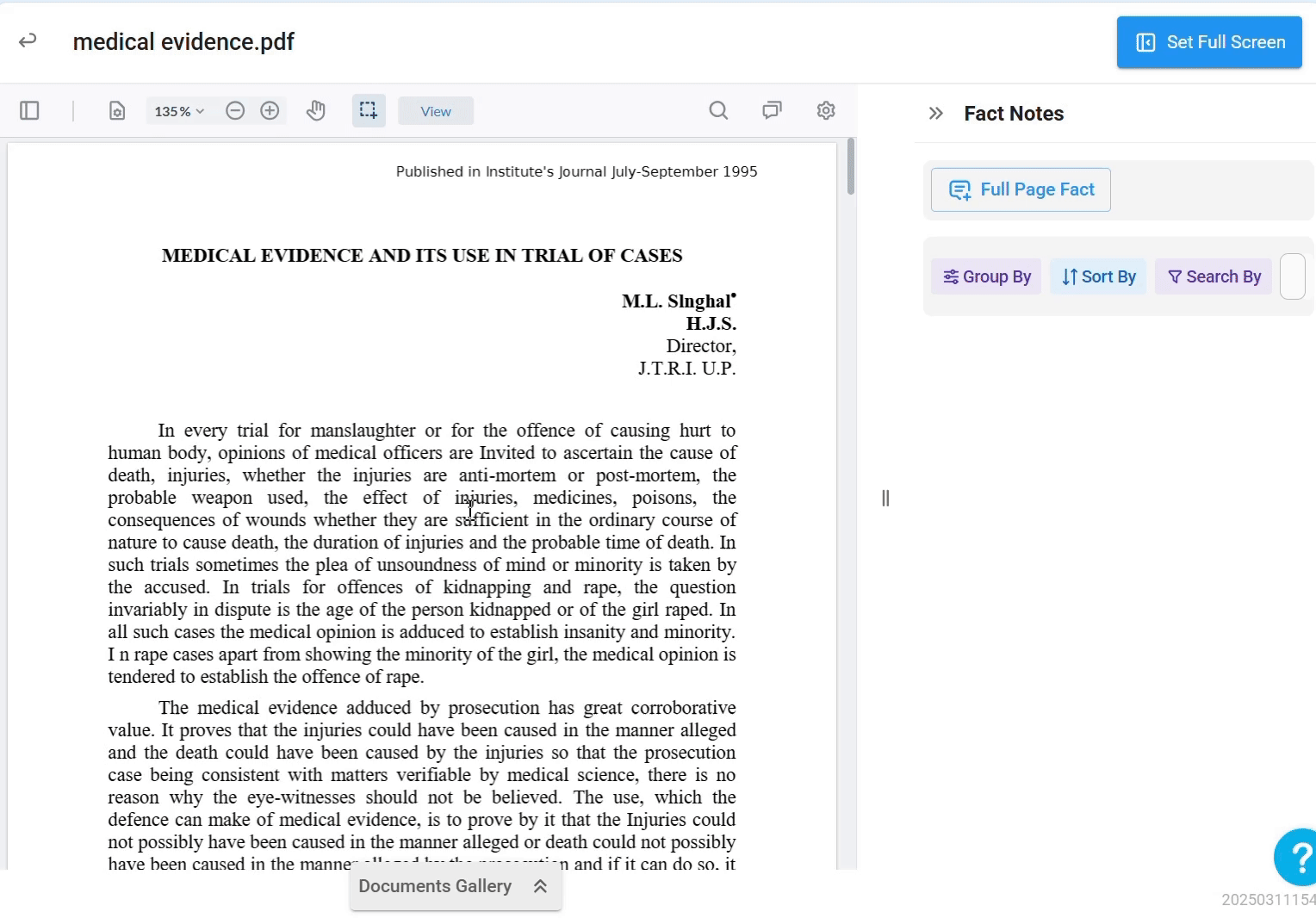1316x918 pixels.
Task: Click the text H.J.S.
Action: point(711,324)
